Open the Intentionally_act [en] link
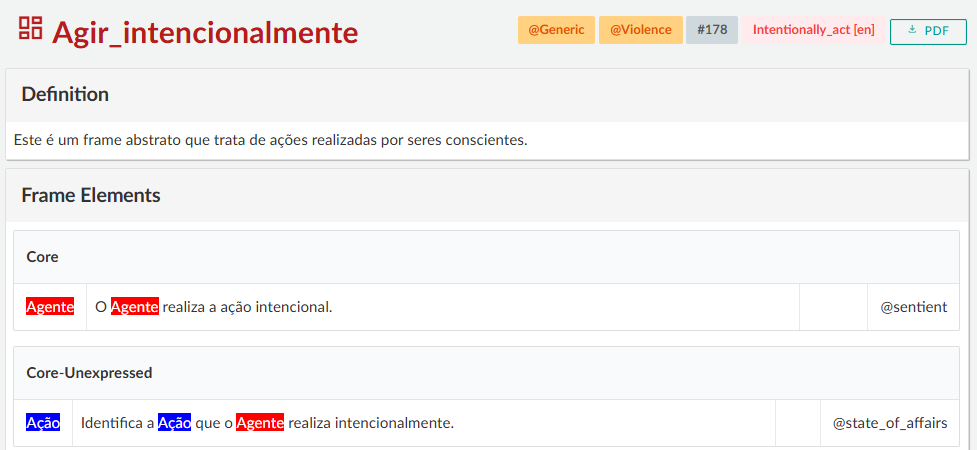The image size is (977, 450). coord(813,30)
